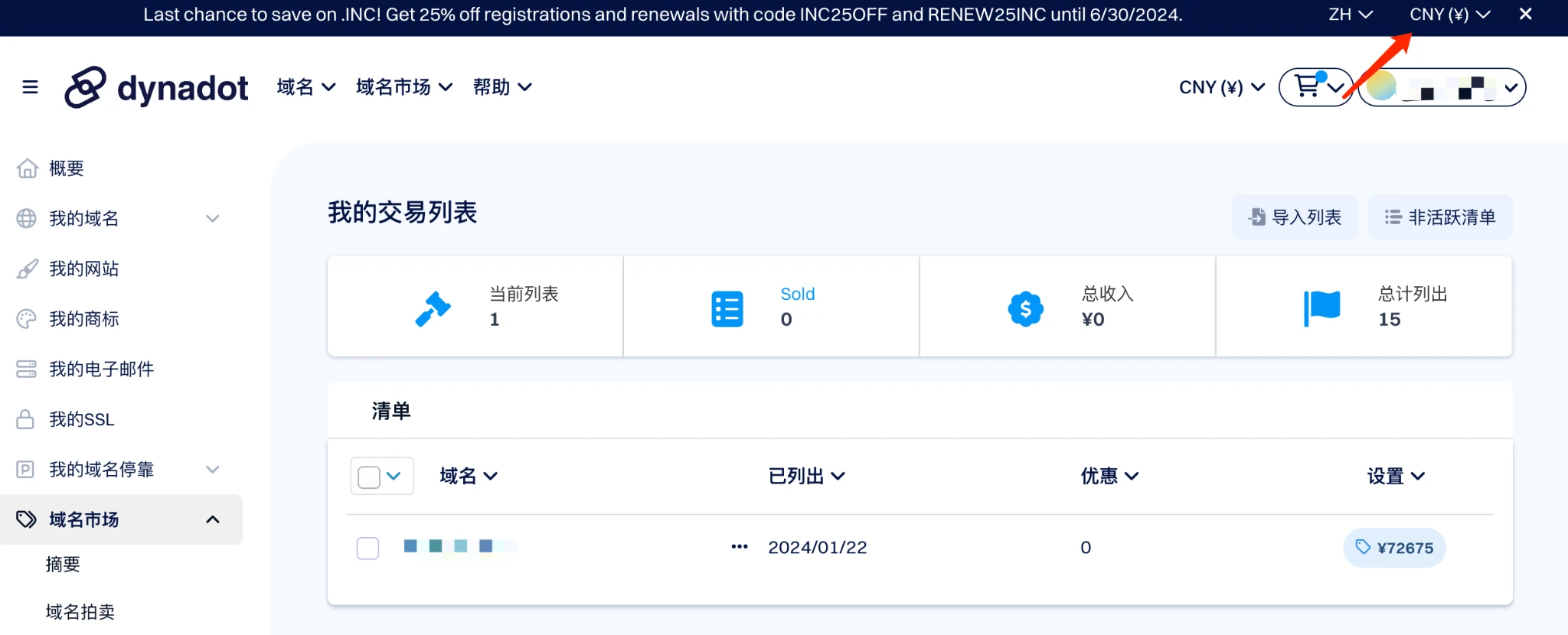
Task: Close the promotional banner
Action: (1525, 15)
